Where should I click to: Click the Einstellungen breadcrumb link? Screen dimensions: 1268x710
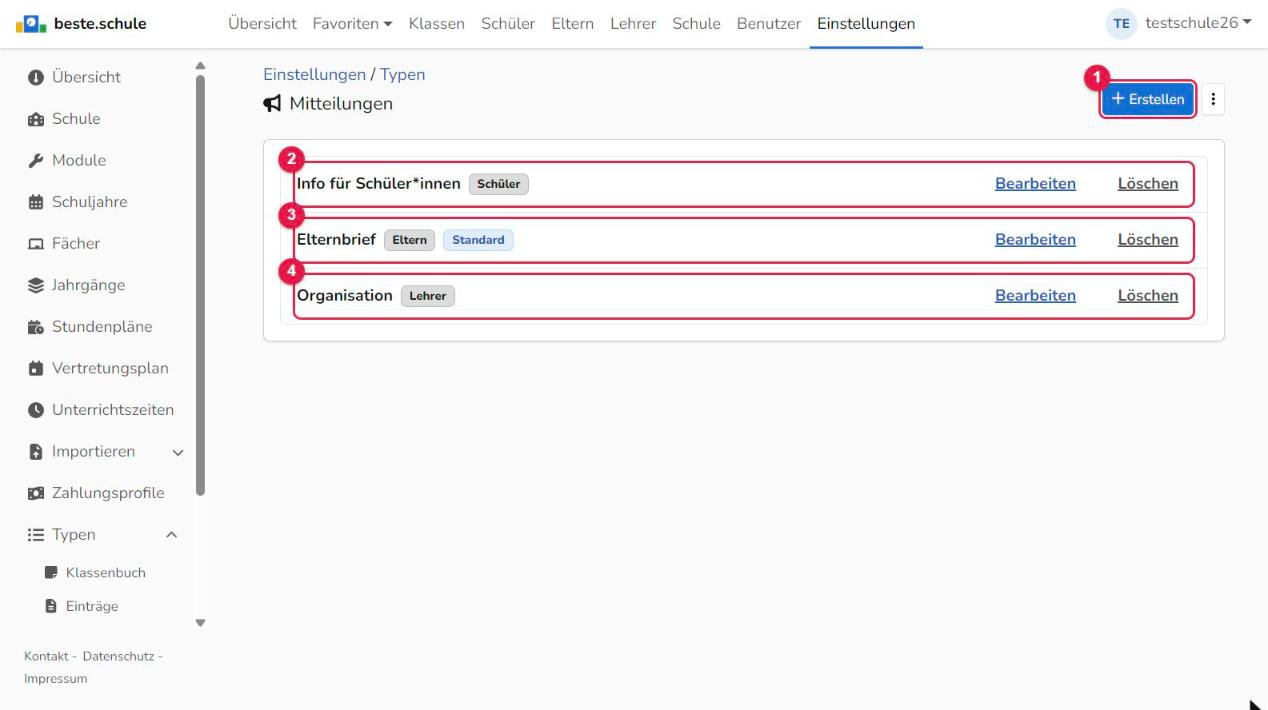pyautogui.click(x=314, y=75)
